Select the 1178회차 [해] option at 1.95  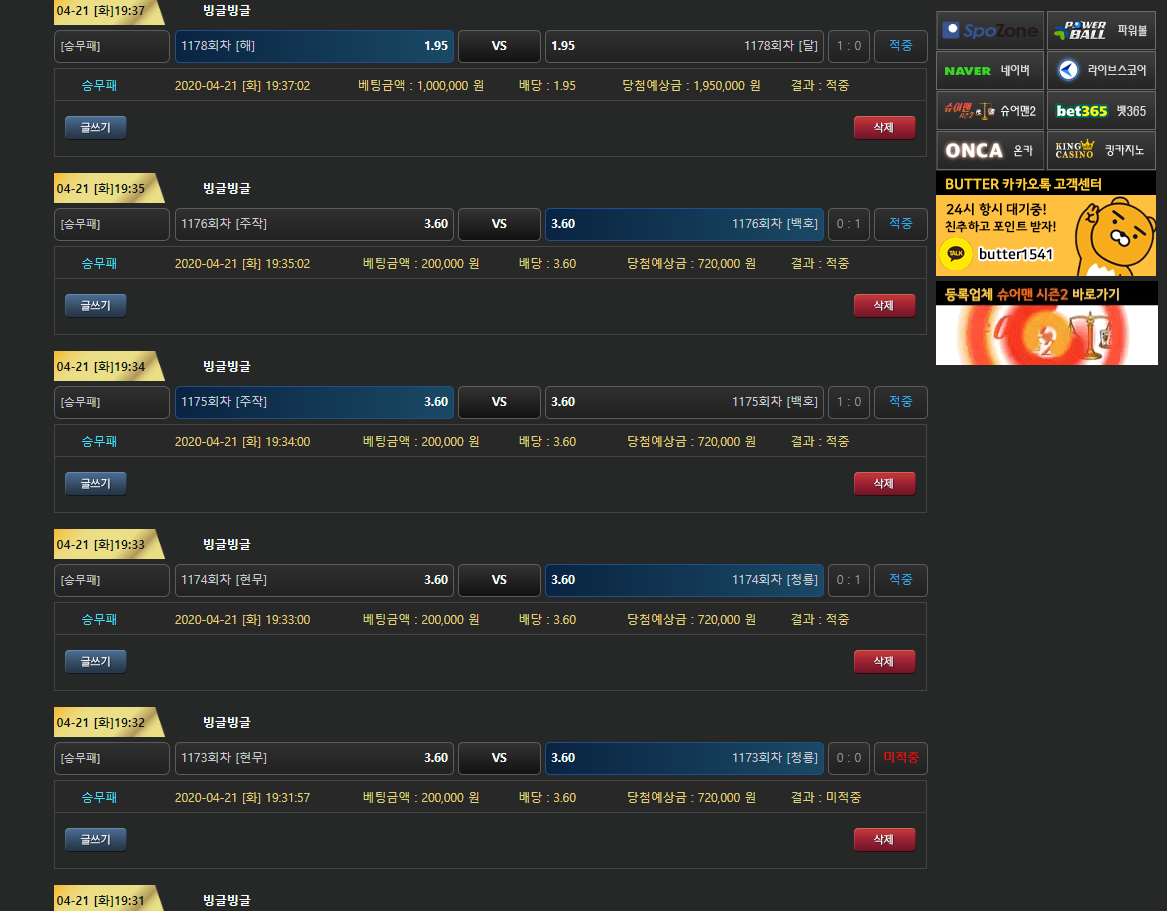314,46
